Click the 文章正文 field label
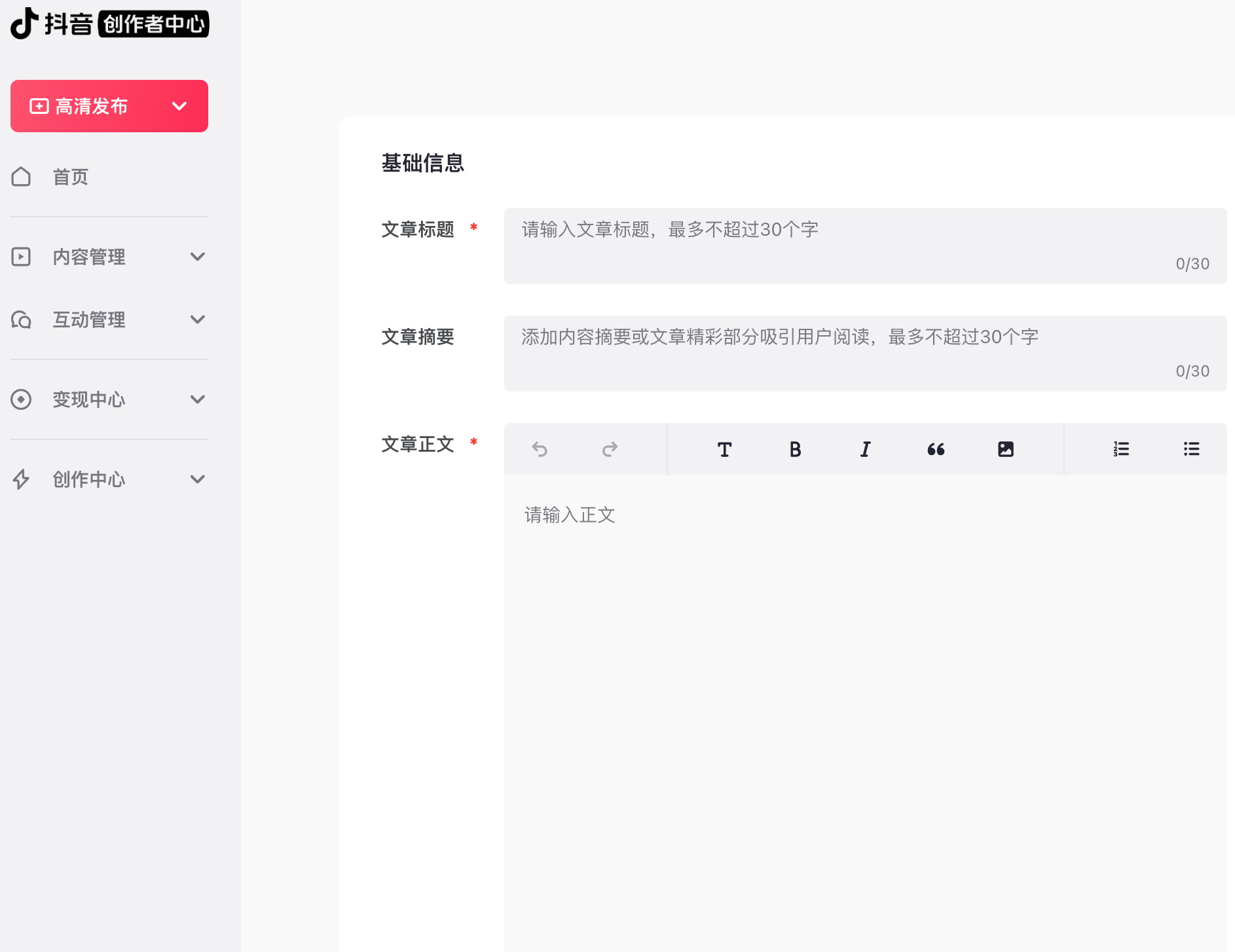 pos(418,445)
